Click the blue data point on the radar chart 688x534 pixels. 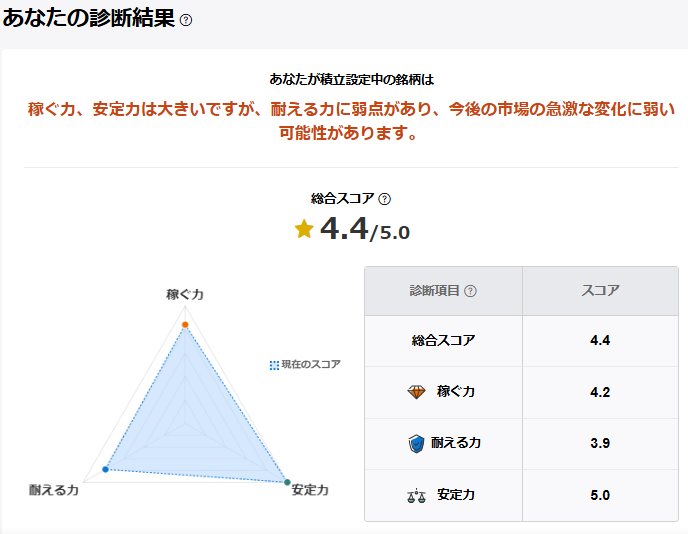pos(106,469)
